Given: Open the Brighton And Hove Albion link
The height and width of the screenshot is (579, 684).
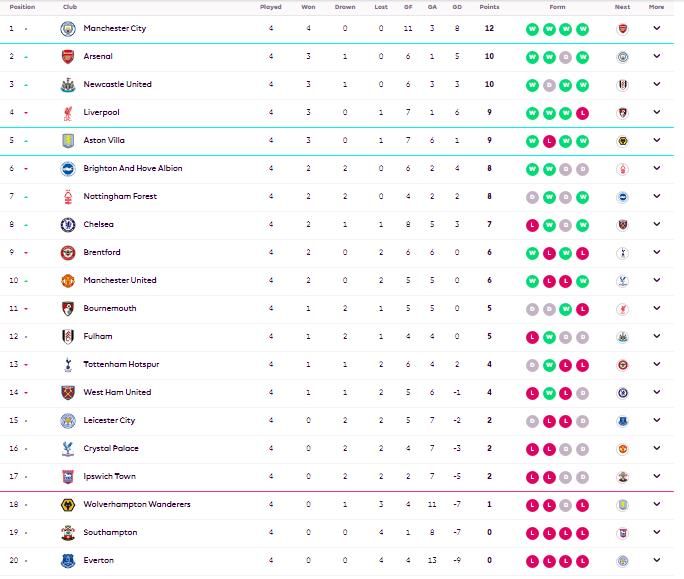Looking at the screenshot, I should (132, 168).
